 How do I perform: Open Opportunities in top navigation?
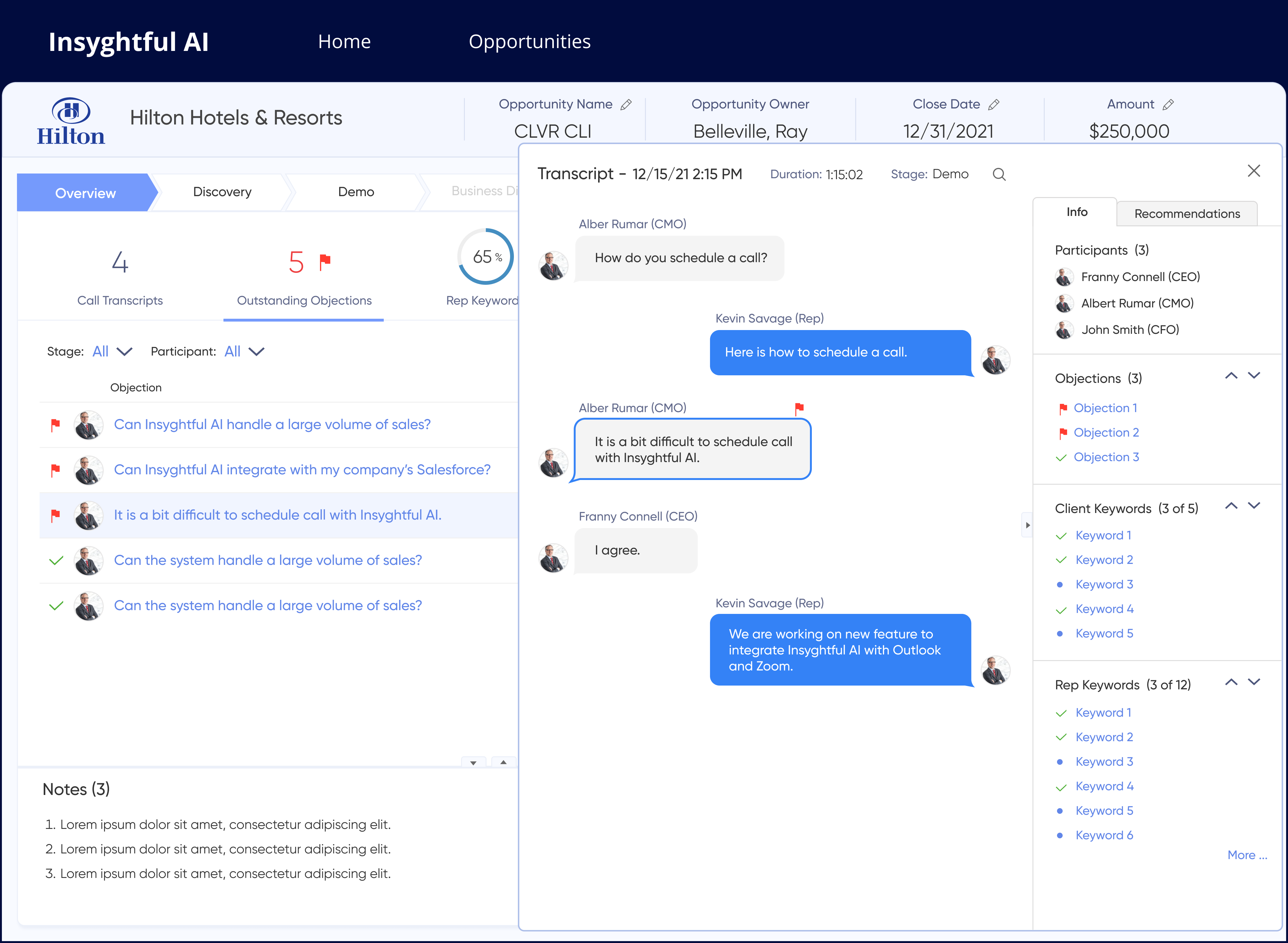pyautogui.click(x=529, y=42)
